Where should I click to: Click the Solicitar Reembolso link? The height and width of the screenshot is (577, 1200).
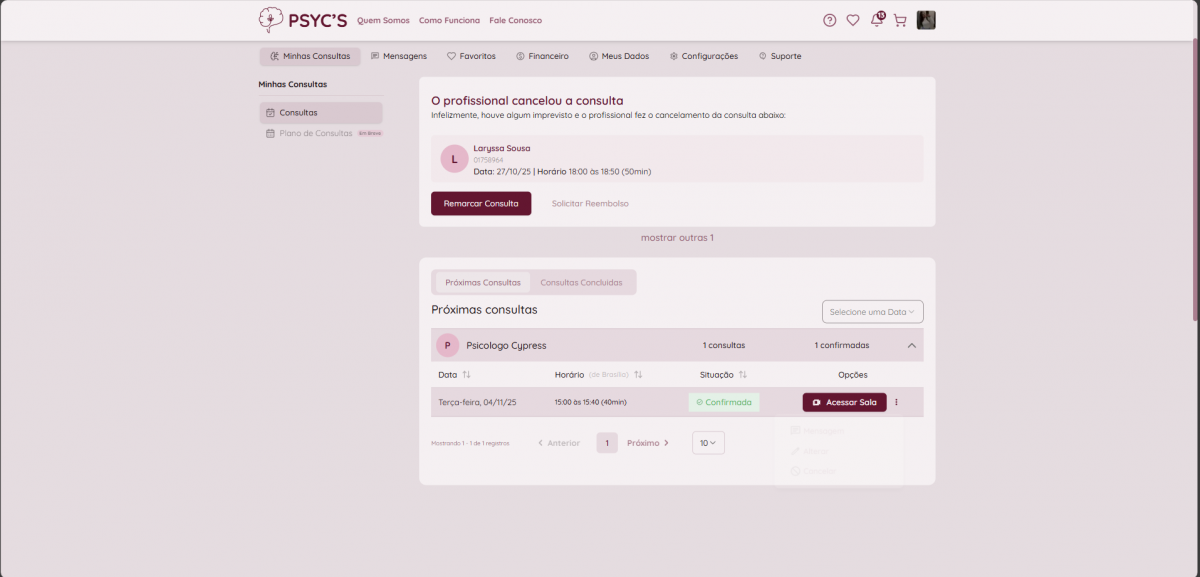(590, 203)
